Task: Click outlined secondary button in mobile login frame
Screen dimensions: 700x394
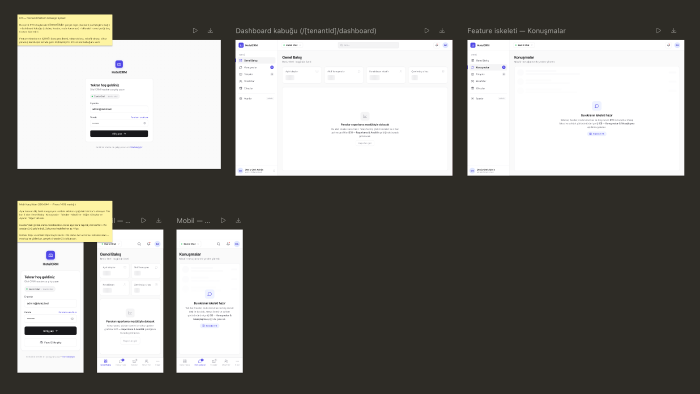Action: point(50,342)
